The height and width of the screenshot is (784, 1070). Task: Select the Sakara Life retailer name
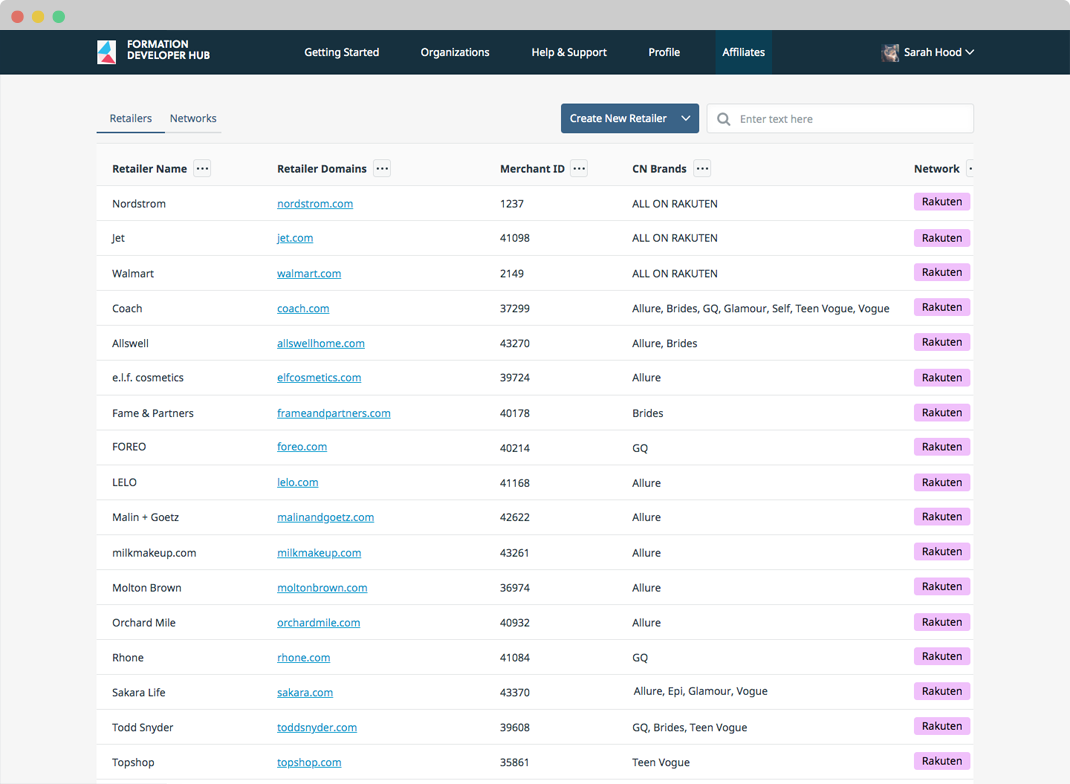pos(139,692)
